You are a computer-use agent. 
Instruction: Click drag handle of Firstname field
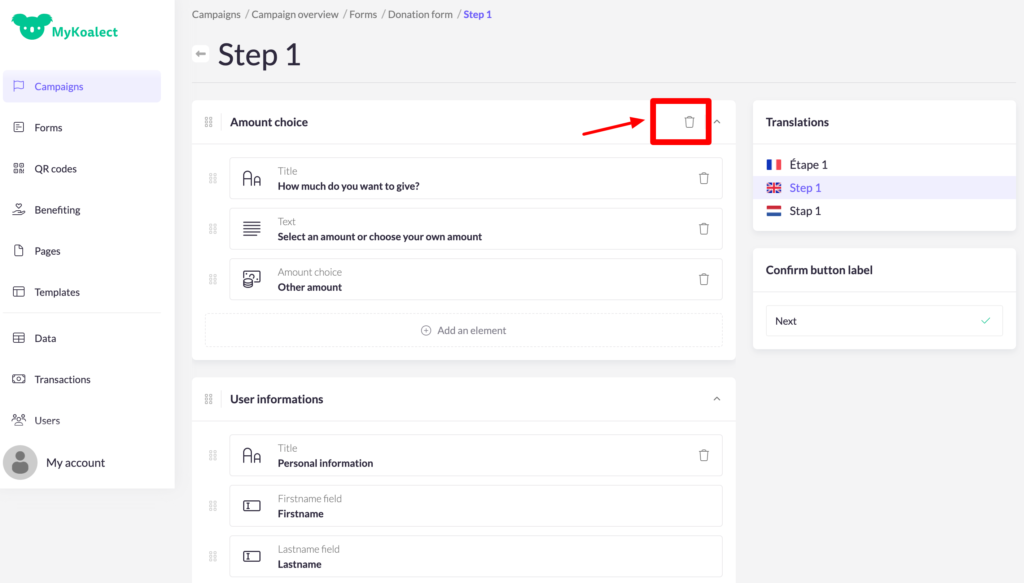[x=213, y=506]
